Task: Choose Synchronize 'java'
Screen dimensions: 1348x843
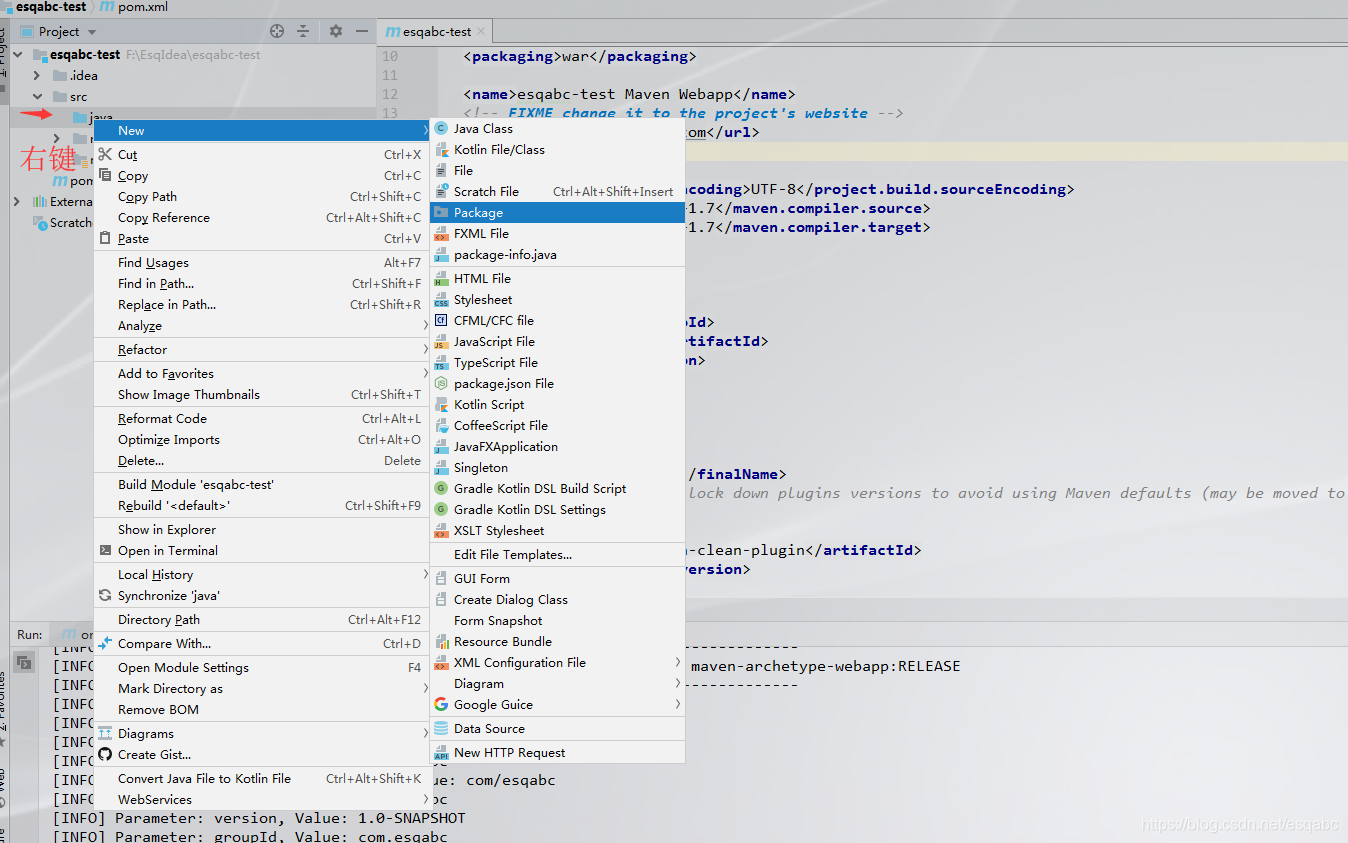Action: (x=260, y=596)
